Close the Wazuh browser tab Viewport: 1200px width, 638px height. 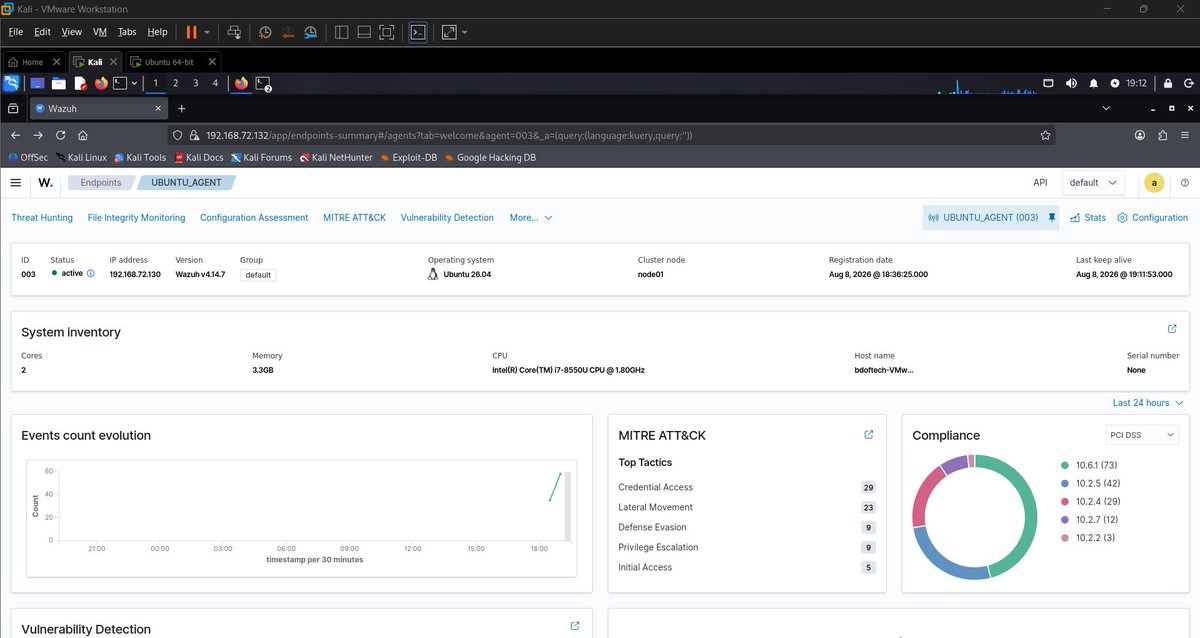(x=157, y=108)
